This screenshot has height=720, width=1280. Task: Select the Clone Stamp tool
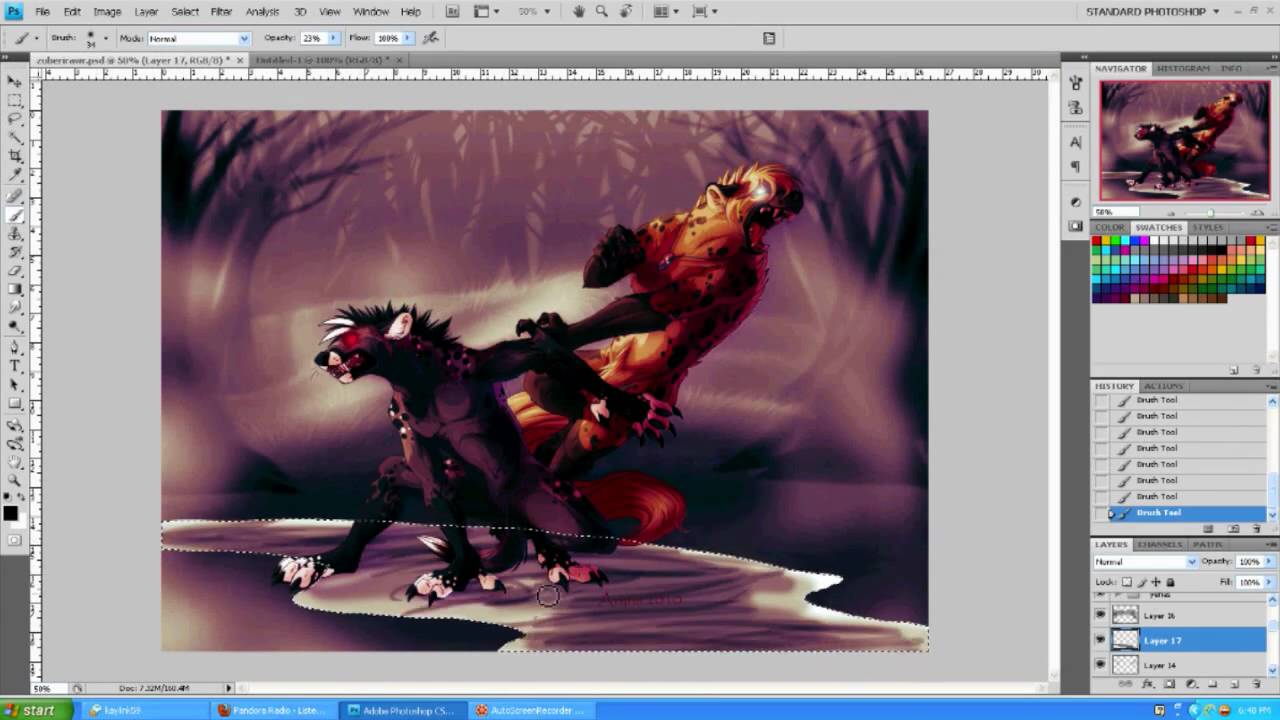point(15,233)
